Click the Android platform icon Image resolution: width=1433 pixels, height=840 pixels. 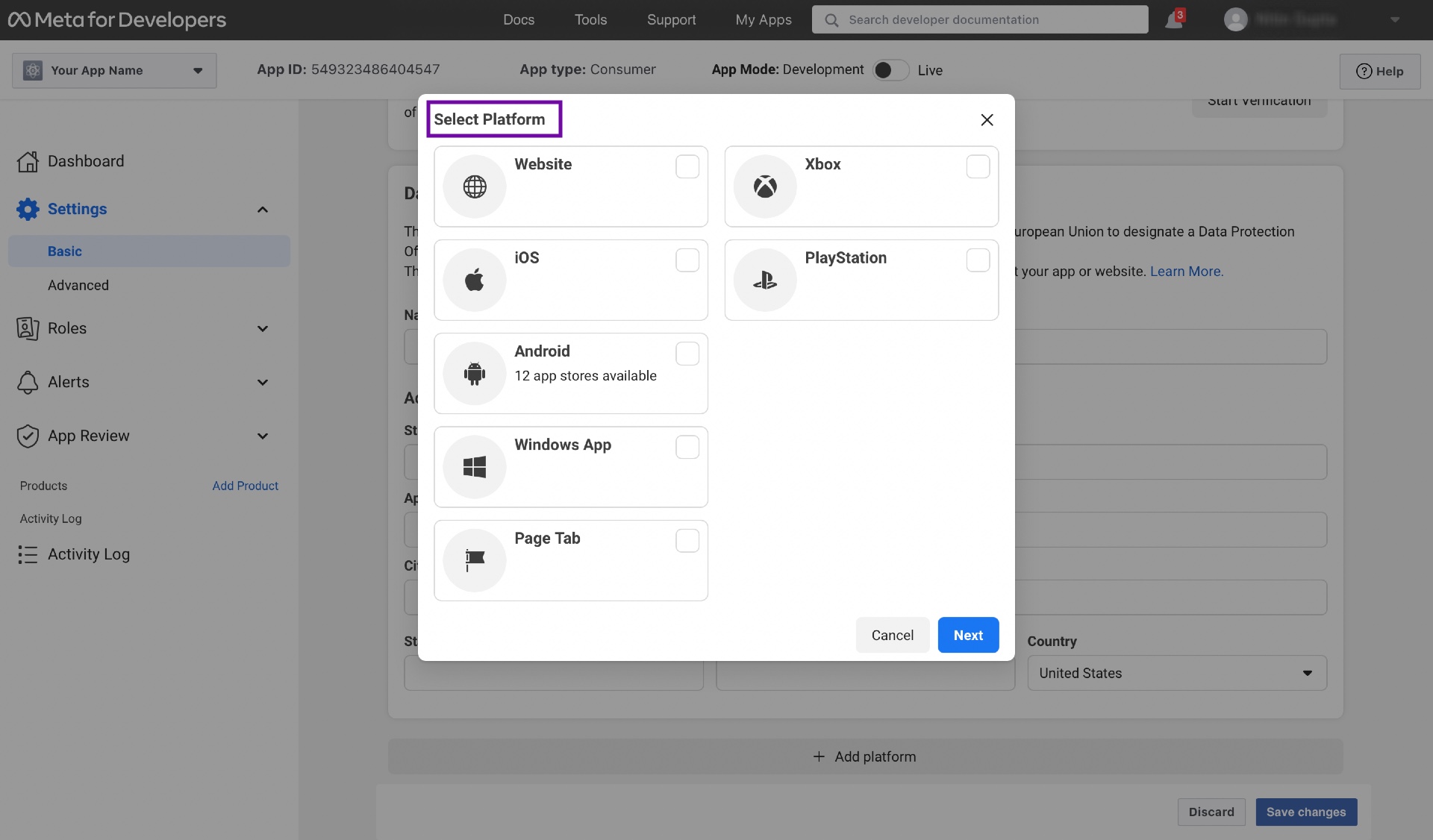474,372
